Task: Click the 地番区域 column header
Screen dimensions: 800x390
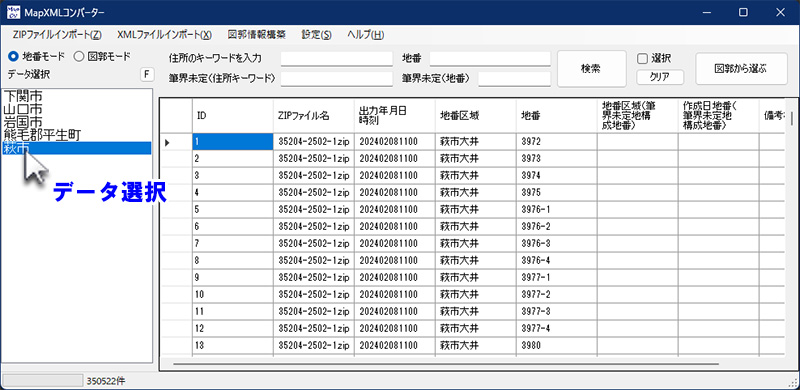Action: 476,115
